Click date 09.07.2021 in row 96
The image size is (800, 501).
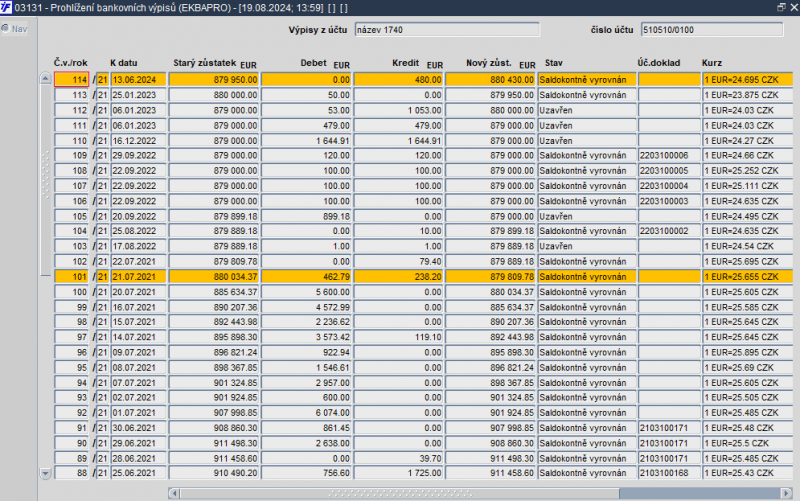pos(138,353)
